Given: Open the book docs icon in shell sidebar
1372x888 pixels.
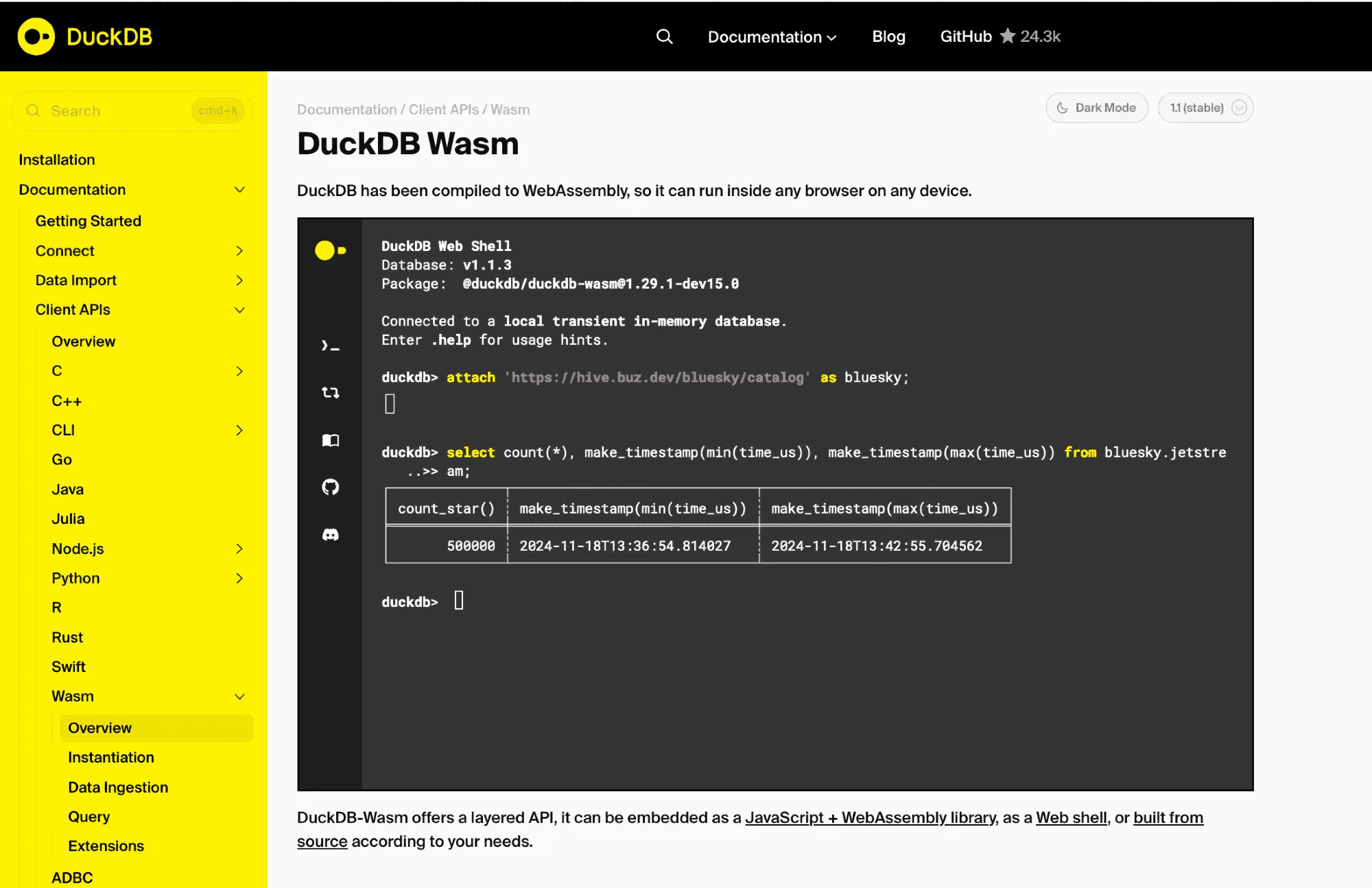Looking at the screenshot, I should [330, 440].
